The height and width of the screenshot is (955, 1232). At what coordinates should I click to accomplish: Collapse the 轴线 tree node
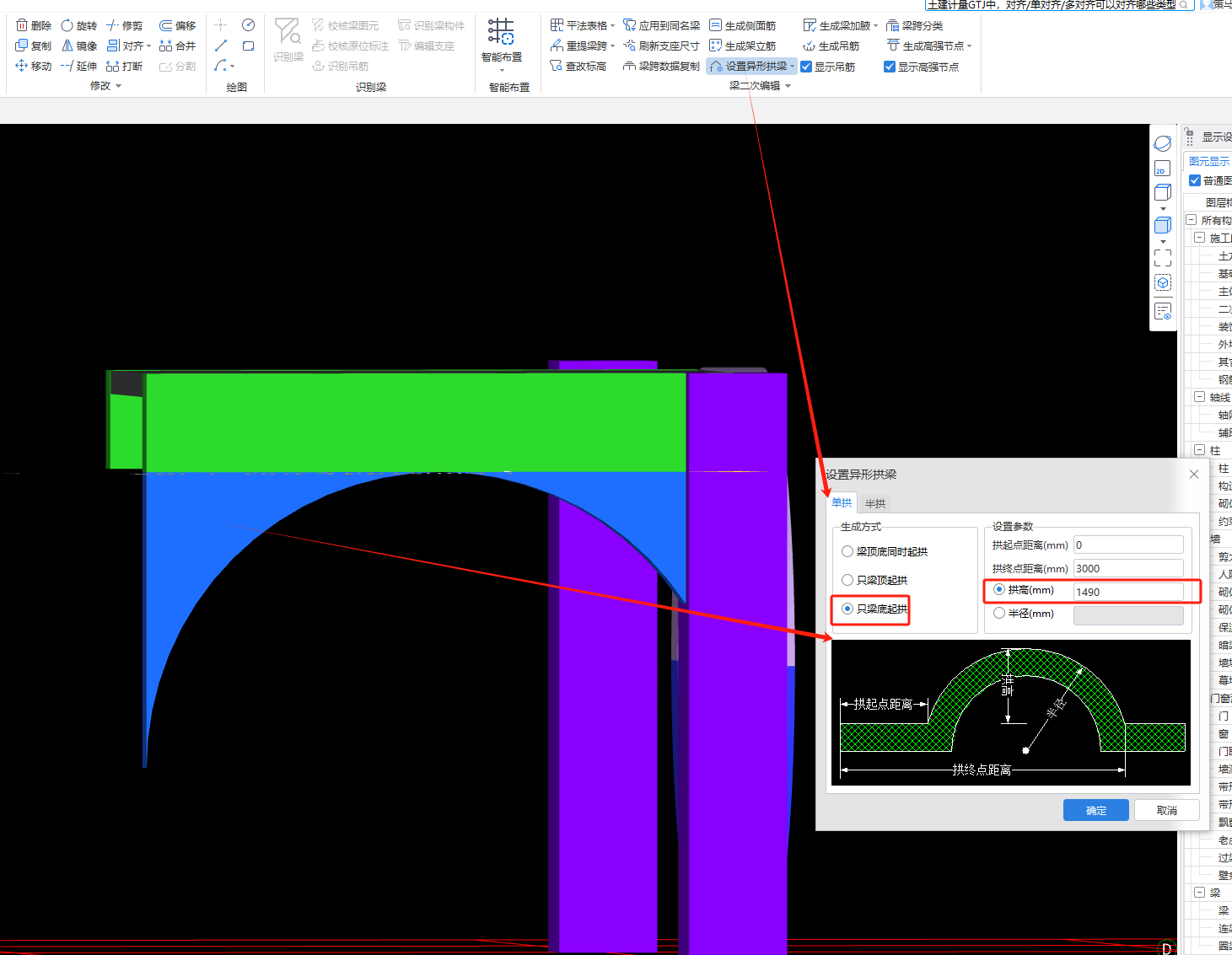click(x=1199, y=396)
